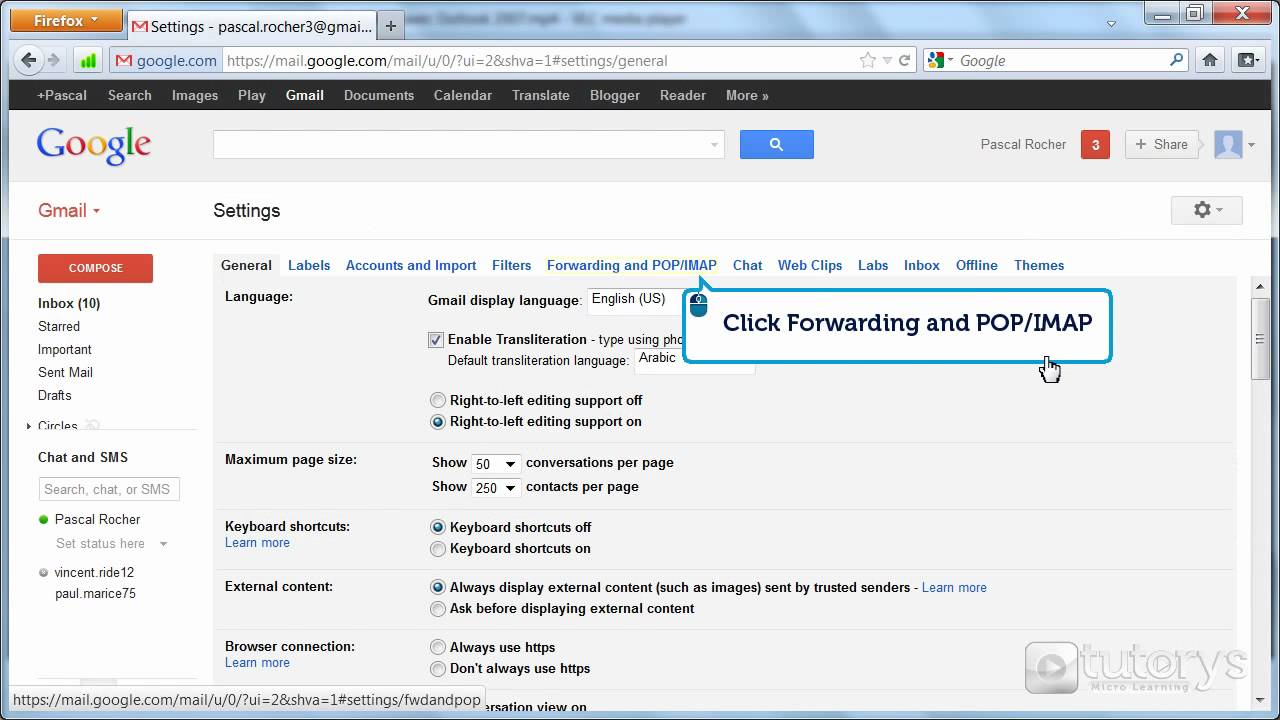
Task: Switch to the Labs tab
Action: pyautogui.click(x=873, y=265)
